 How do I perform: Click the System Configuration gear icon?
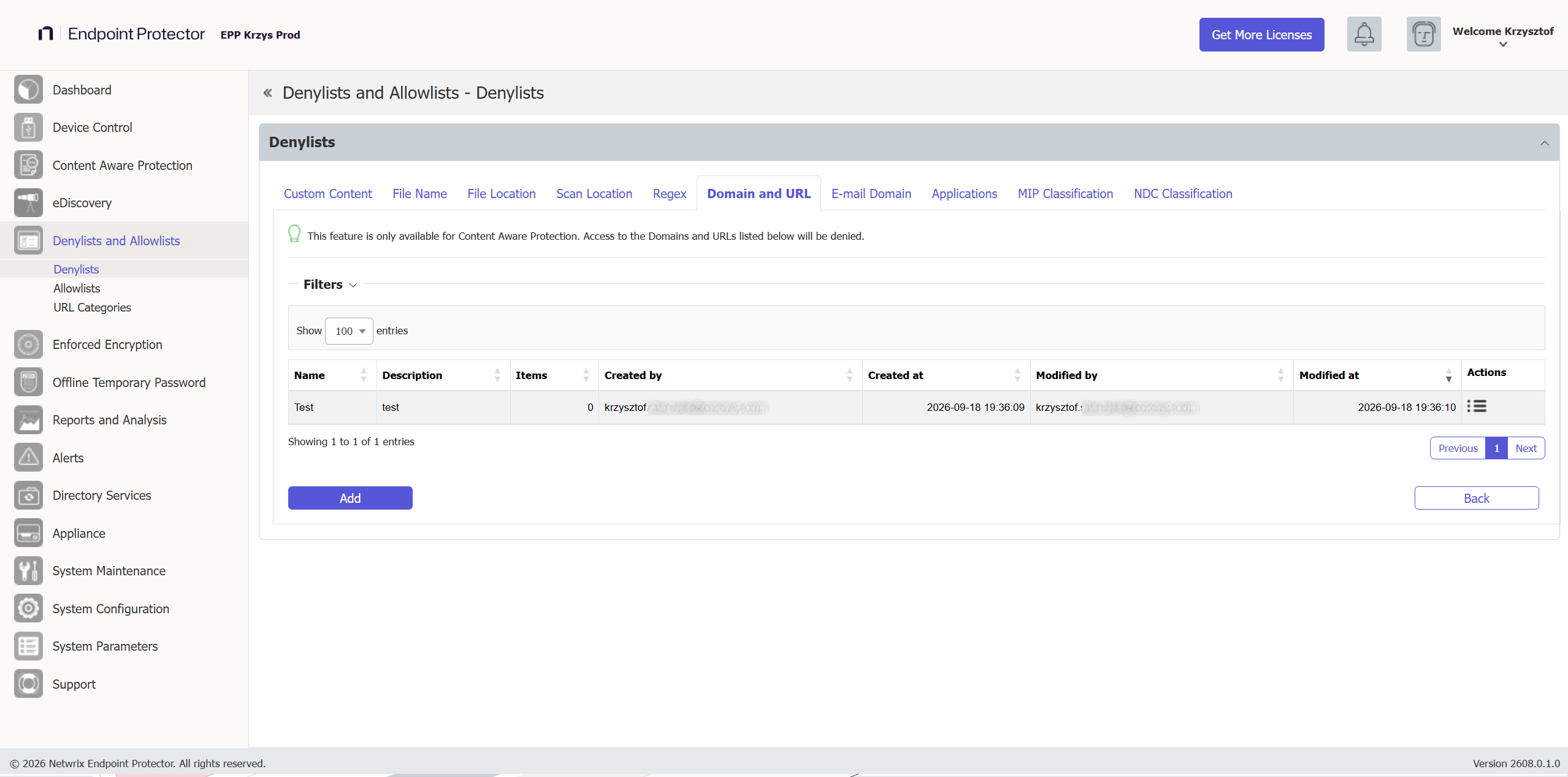(28, 609)
